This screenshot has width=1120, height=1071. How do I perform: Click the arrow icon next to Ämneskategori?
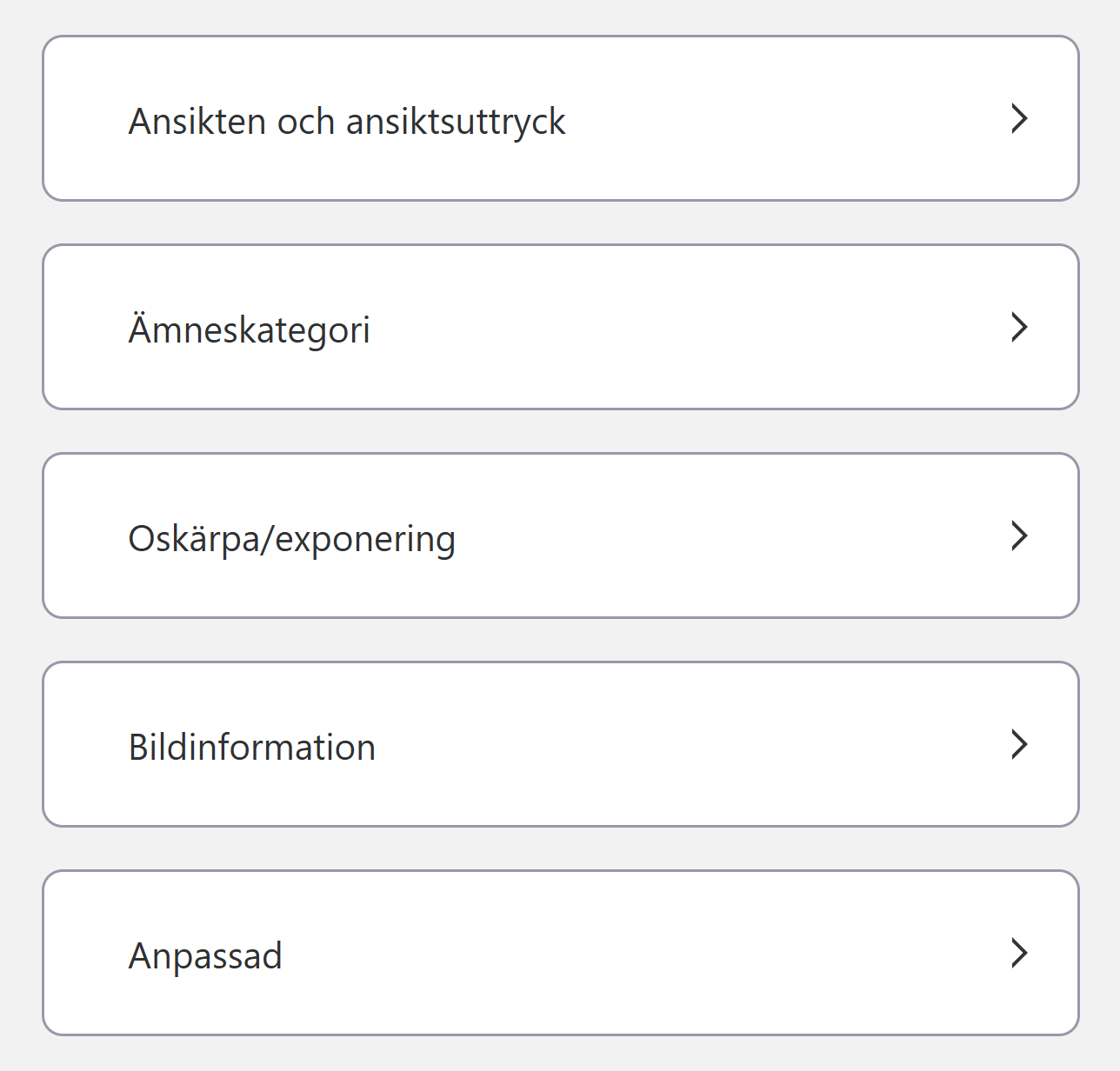click(1019, 327)
